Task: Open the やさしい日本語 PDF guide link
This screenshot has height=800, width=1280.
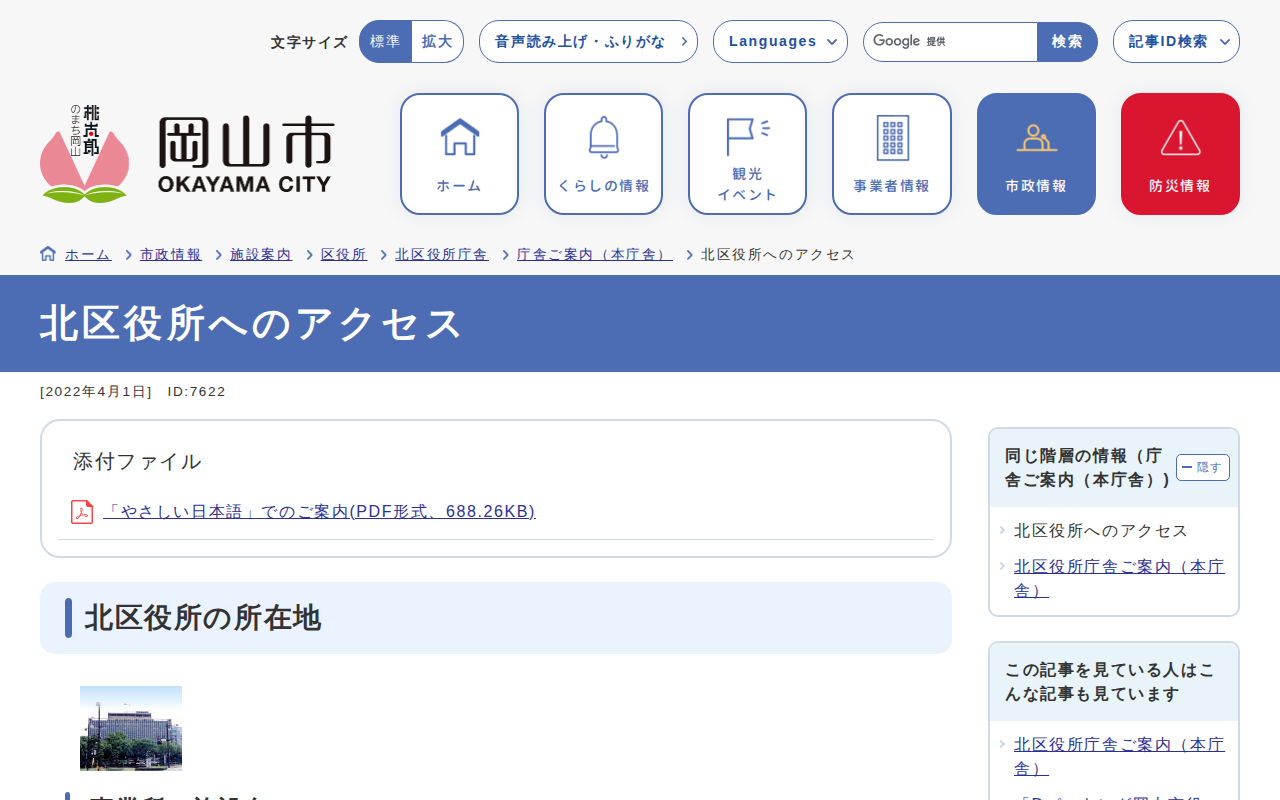Action: coord(319,512)
